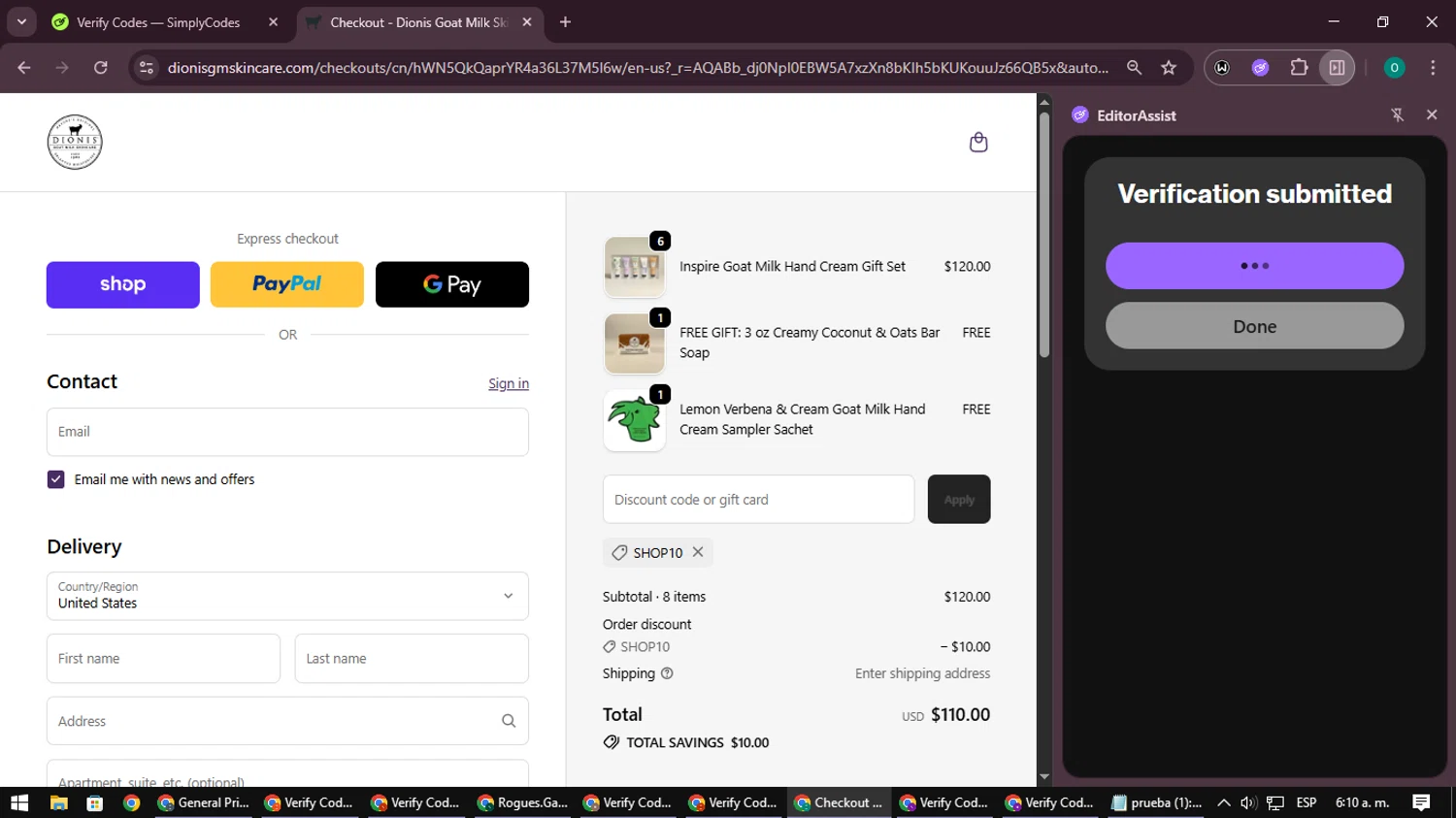Open the purple EditorAssist extension icon
This screenshot has width=1456, height=818.
click(1260, 67)
